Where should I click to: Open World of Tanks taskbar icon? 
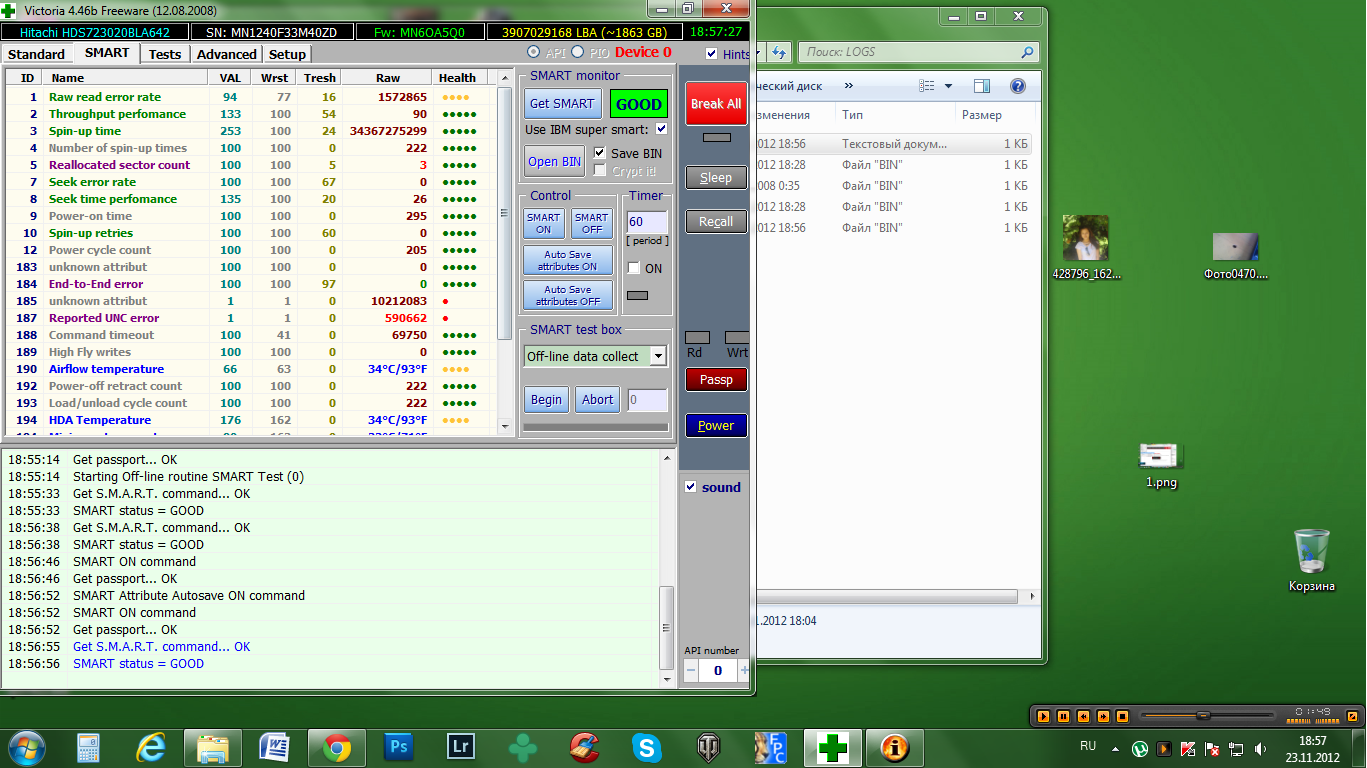coord(709,747)
